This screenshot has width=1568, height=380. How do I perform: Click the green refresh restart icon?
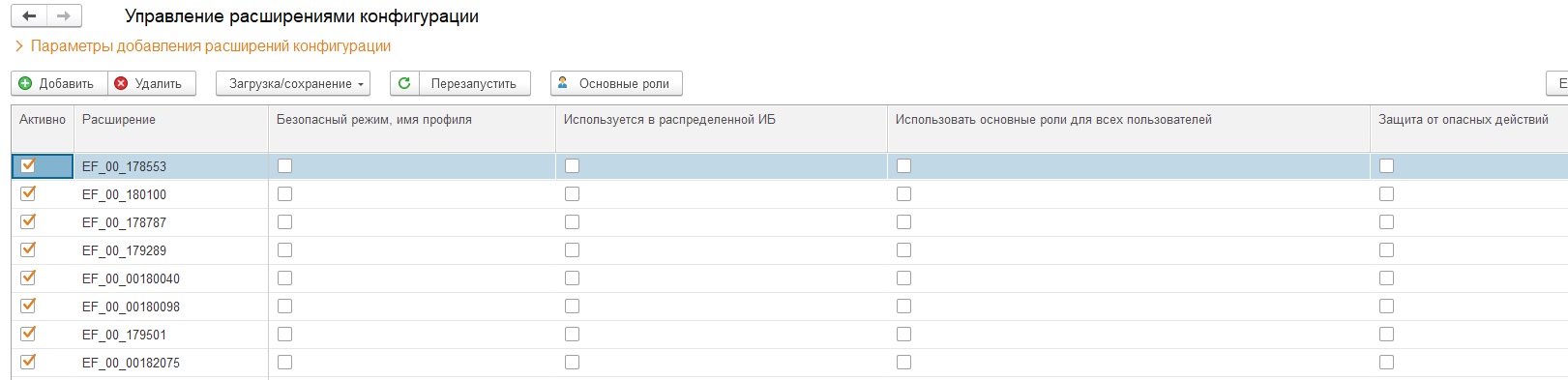click(x=404, y=83)
